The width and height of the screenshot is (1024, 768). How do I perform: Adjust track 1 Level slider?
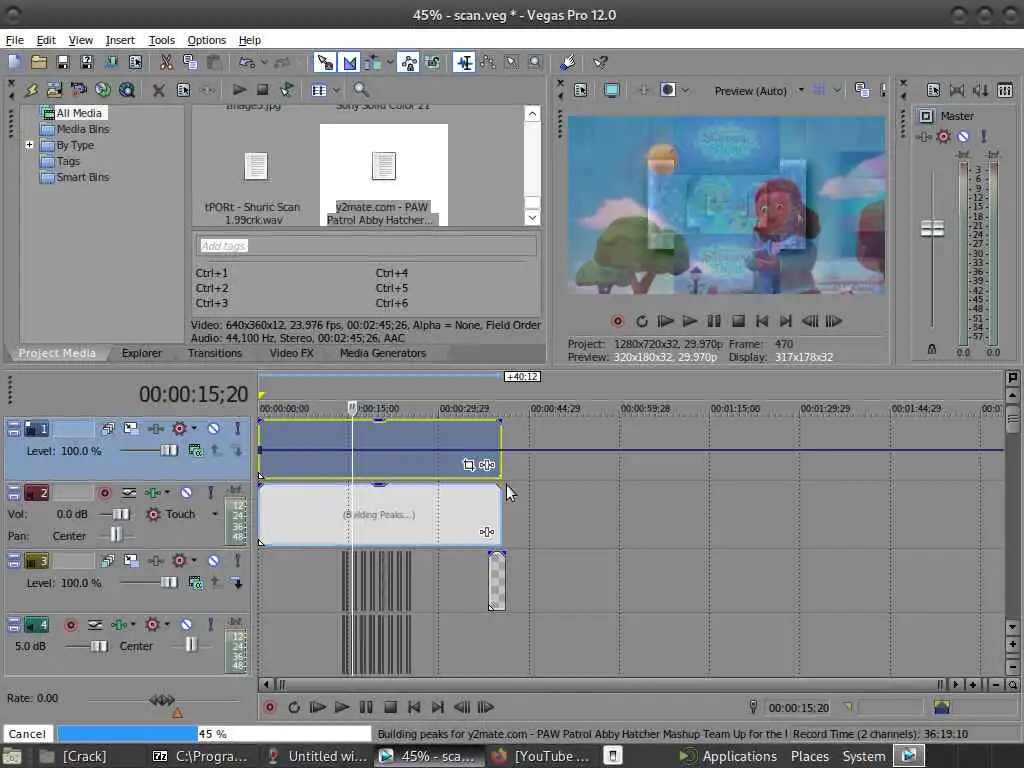pos(168,451)
